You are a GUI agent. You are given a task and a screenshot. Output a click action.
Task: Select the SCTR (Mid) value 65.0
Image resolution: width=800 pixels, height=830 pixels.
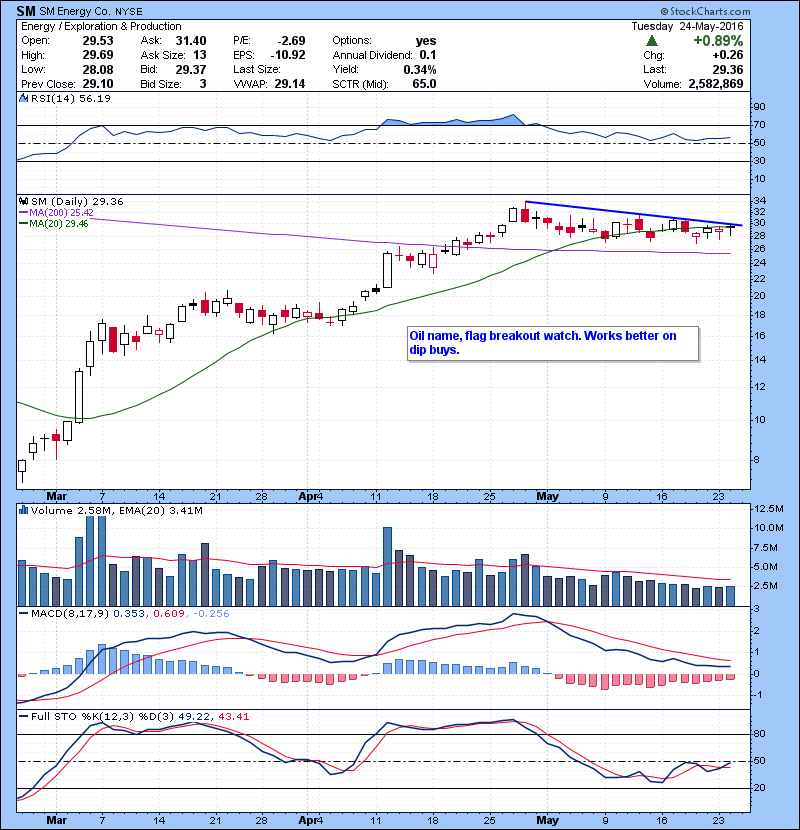tap(425, 84)
